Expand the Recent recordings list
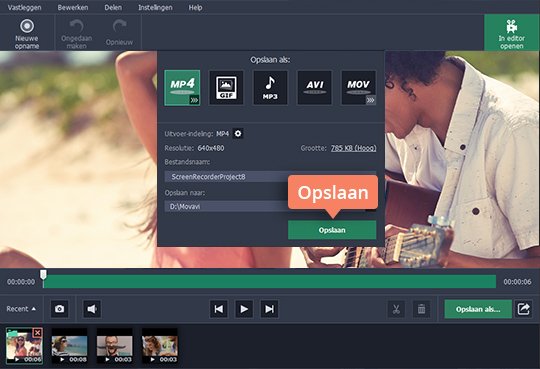The height and width of the screenshot is (369, 540). point(21,309)
